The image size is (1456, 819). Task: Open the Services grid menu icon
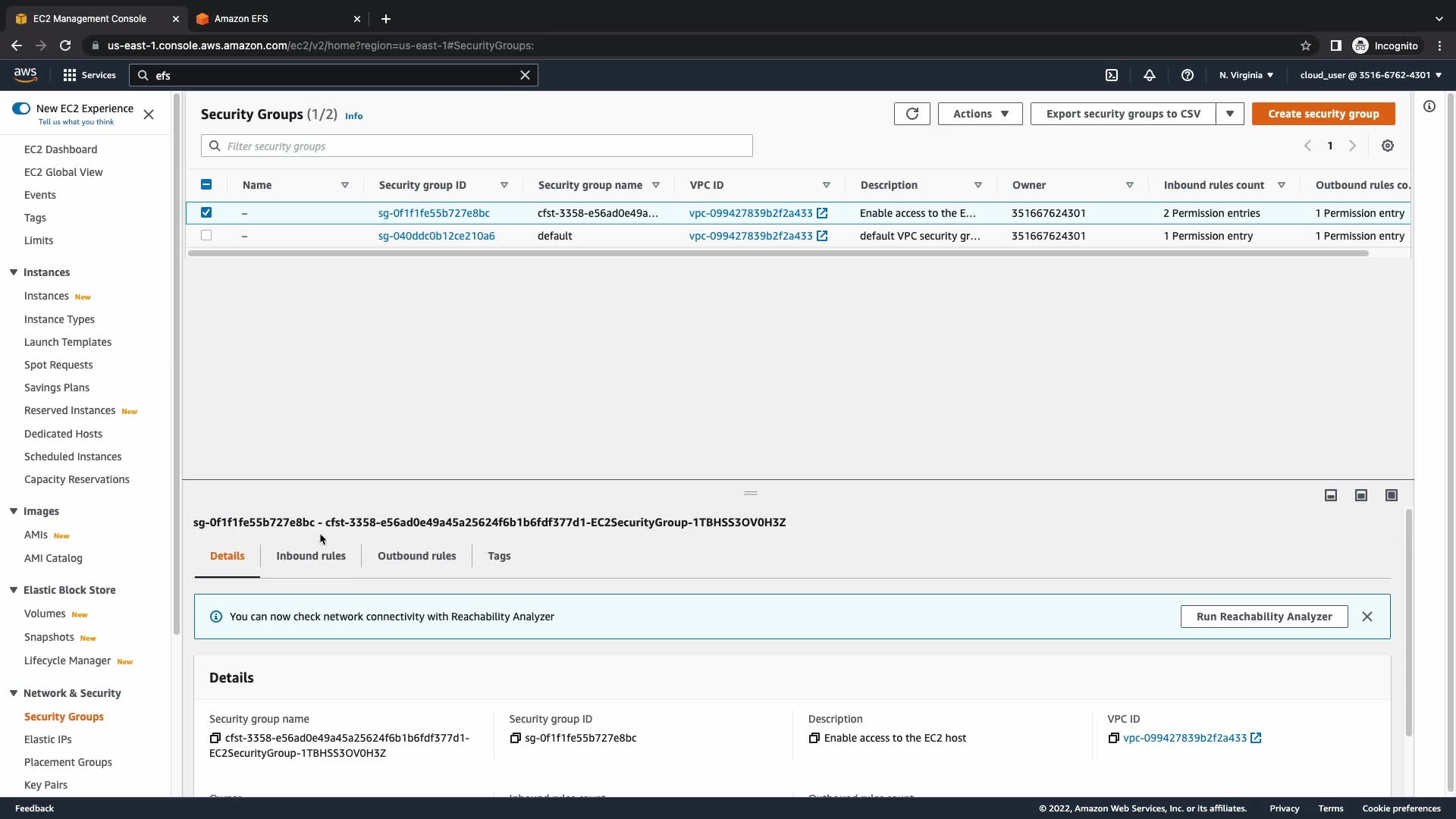click(70, 75)
